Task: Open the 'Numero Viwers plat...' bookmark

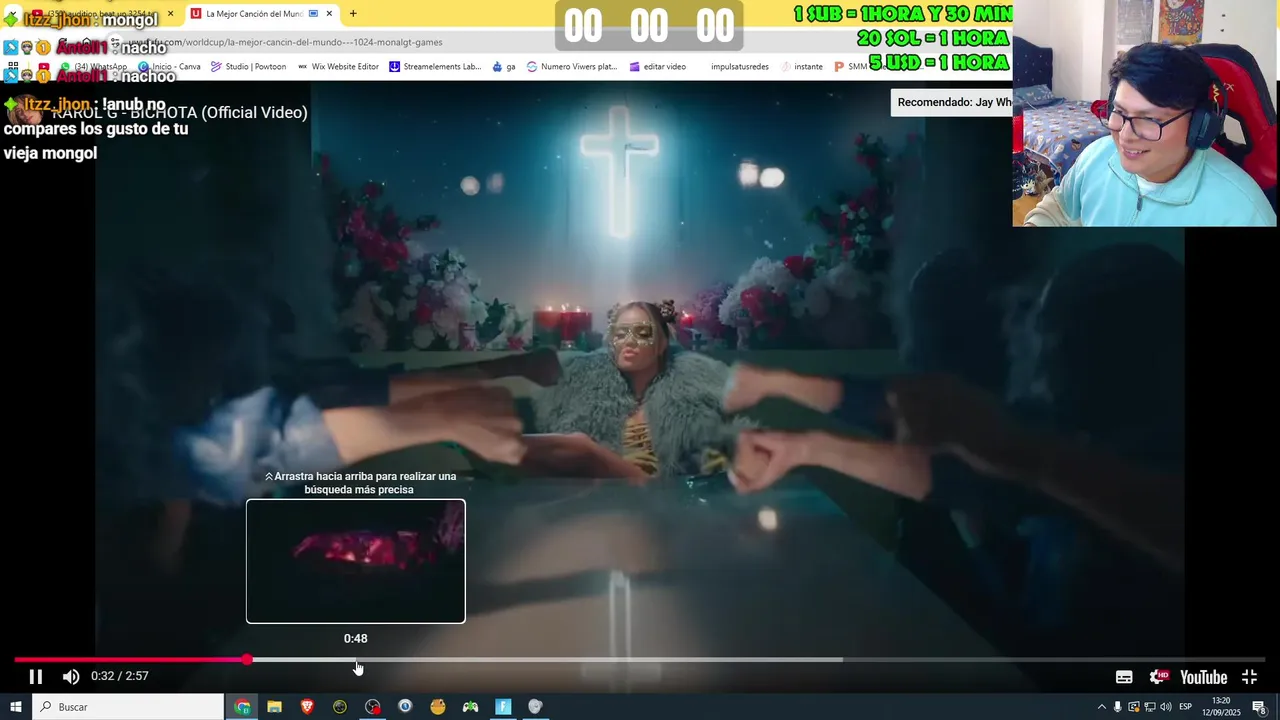Action: (572, 67)
